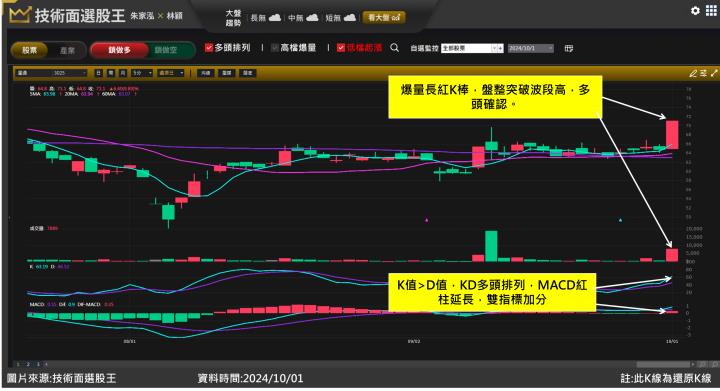Switch to 產業 mode
720x391 pixels.
click(67, 50)
